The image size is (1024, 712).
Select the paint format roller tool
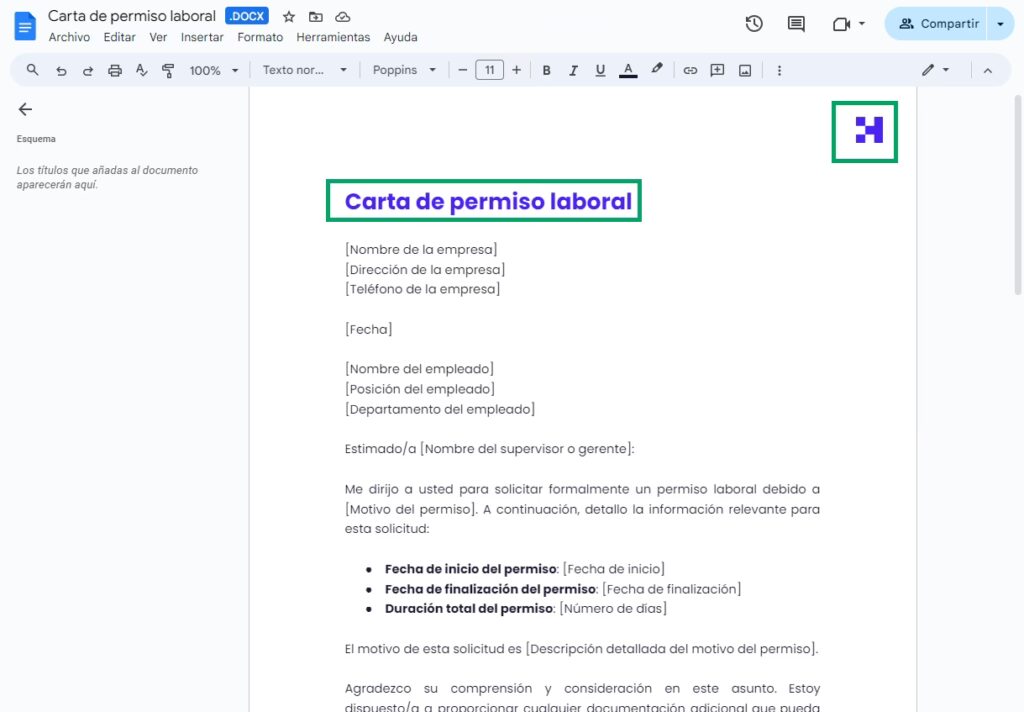[x=168, y=71]
